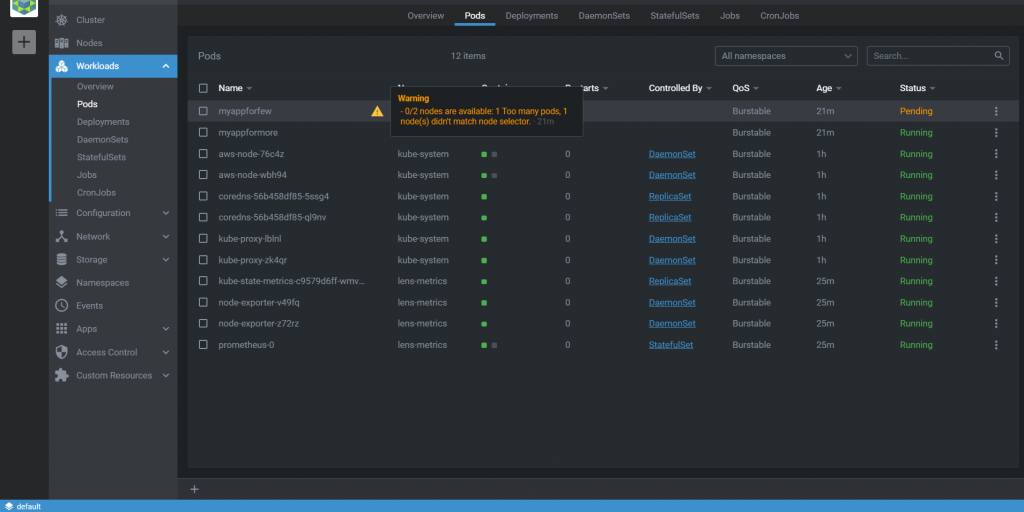Expand the Custom Resources section chevron
The width and height of the screenshot is (1024, 512).
tap(166, 376)
